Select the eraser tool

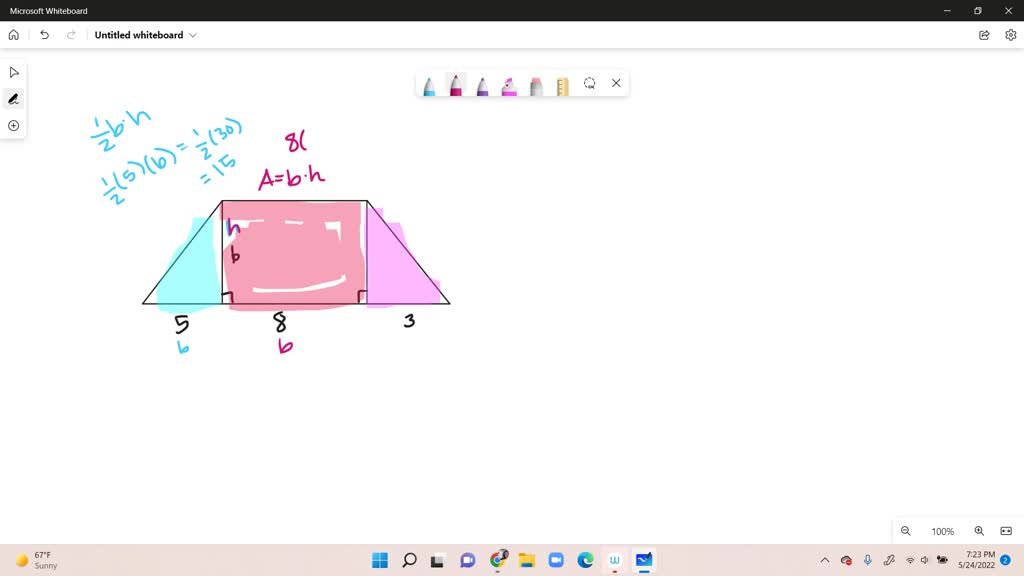tap(535, 84)
